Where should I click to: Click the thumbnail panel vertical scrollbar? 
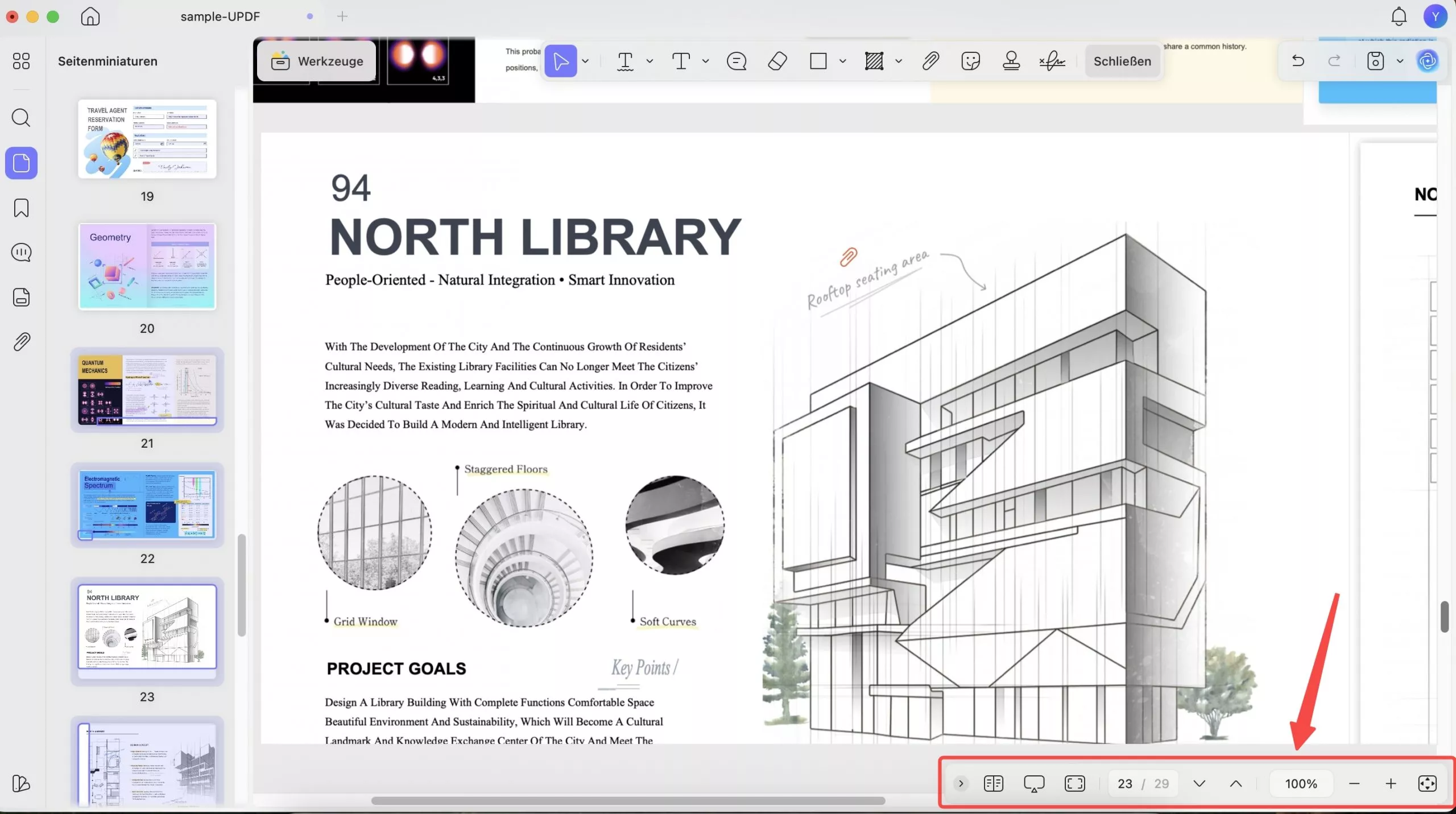[242, 585]
